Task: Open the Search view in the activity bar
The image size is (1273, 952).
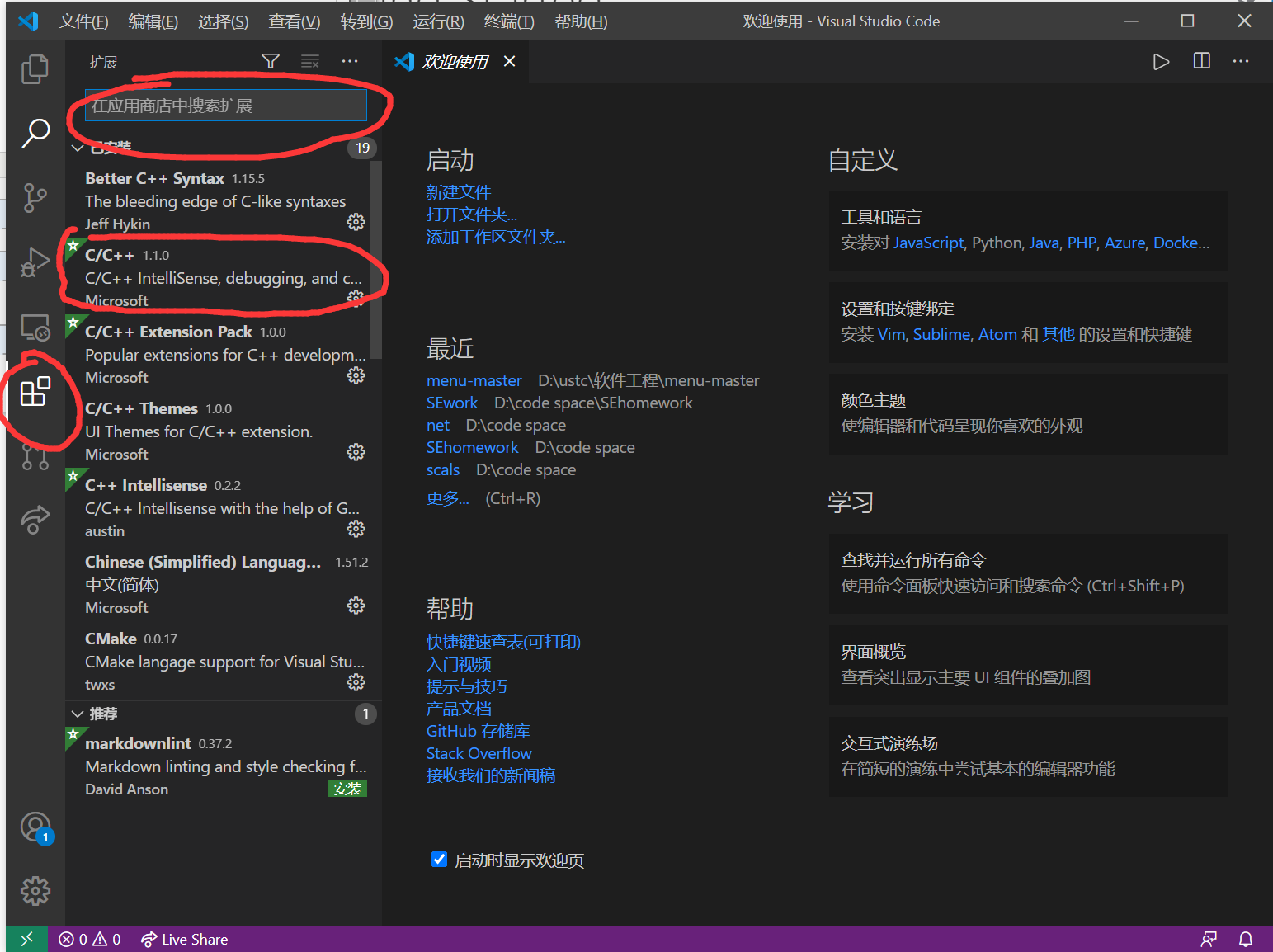Action: 35,133
